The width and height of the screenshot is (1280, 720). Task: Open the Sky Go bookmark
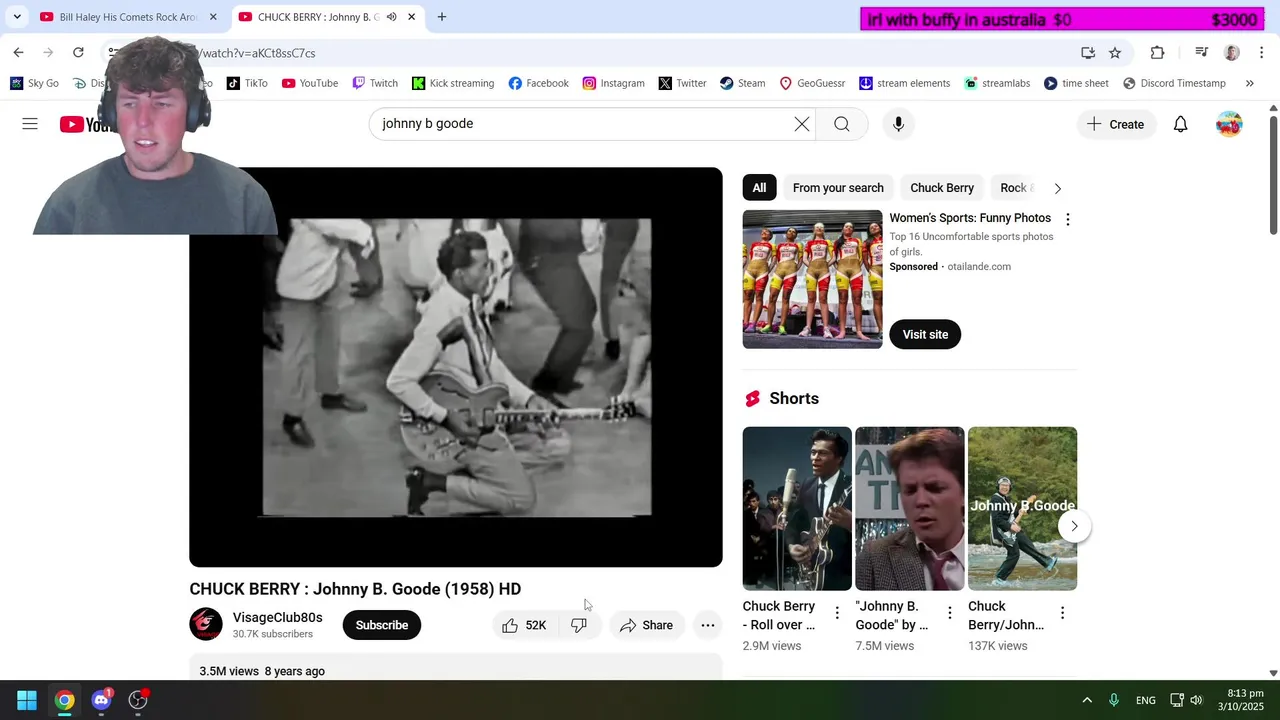35,83
